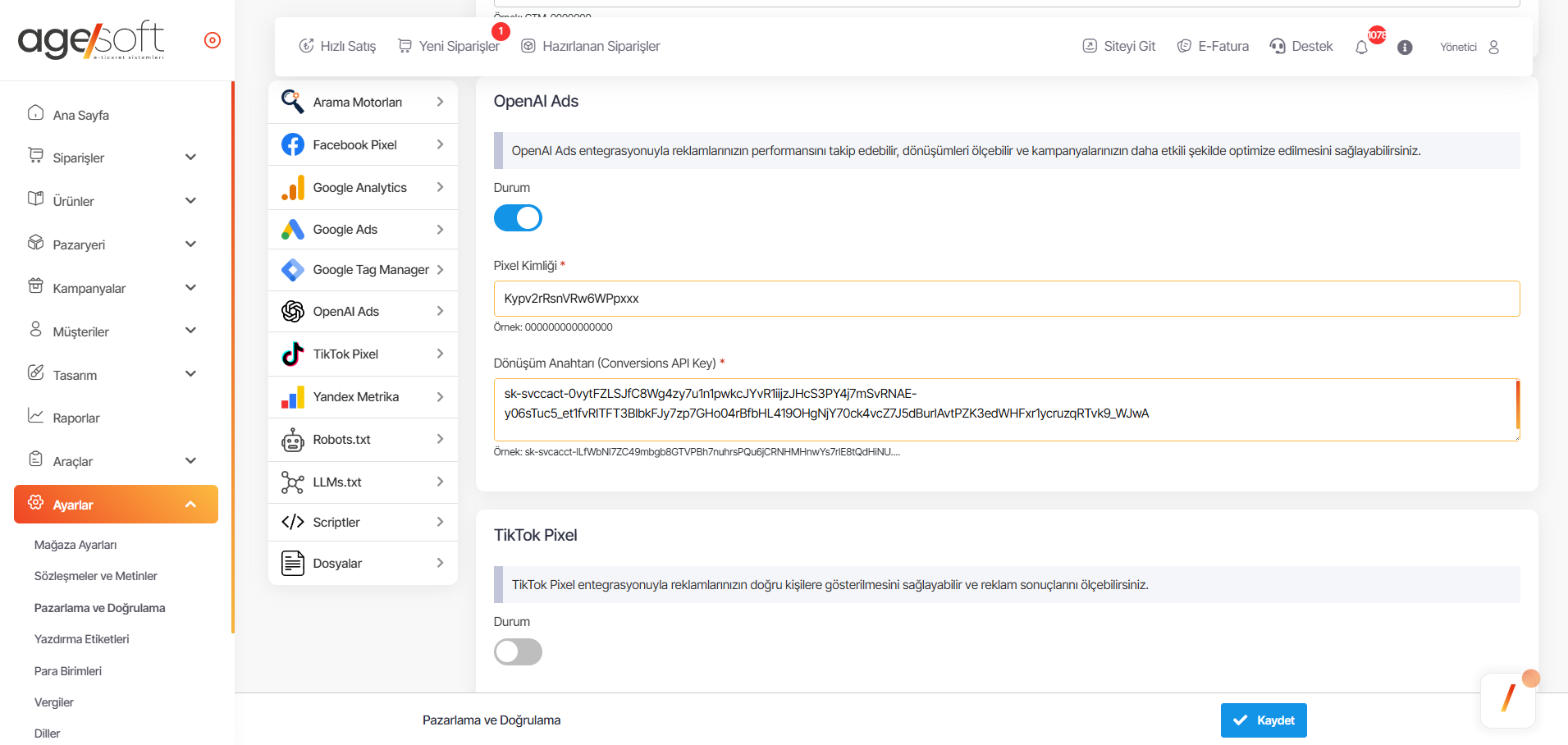This screenshot has width=1568, height=745.
Task: Click the Arama Motorları magnifier icon
Action: (x=293, y=102)
